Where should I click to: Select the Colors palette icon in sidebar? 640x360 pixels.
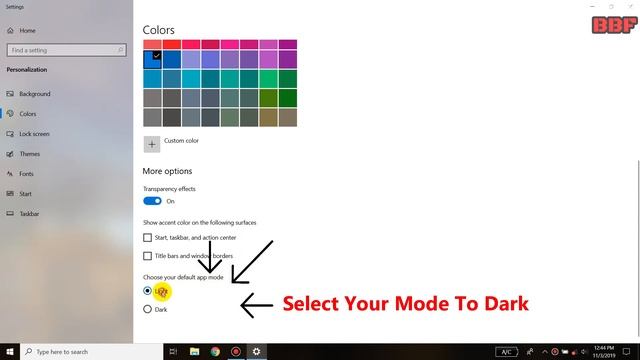(10, 113)
